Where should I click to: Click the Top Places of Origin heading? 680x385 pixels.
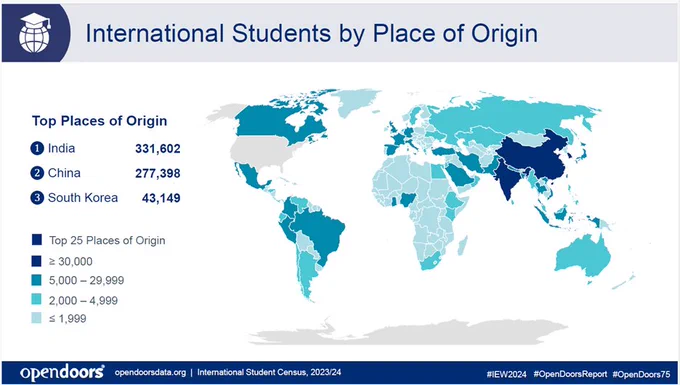[x=99, y=121]
